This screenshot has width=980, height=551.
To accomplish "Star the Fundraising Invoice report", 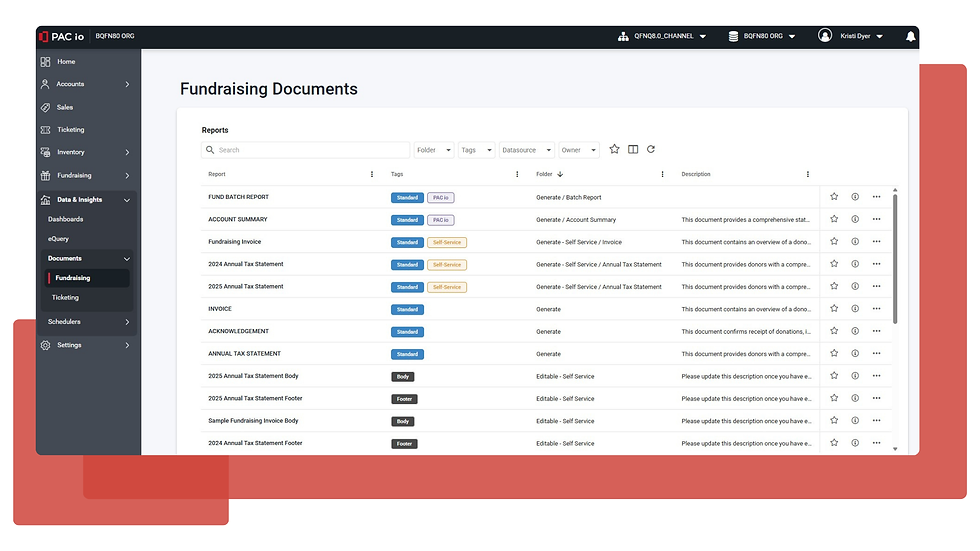I will [x=834, y=242].
